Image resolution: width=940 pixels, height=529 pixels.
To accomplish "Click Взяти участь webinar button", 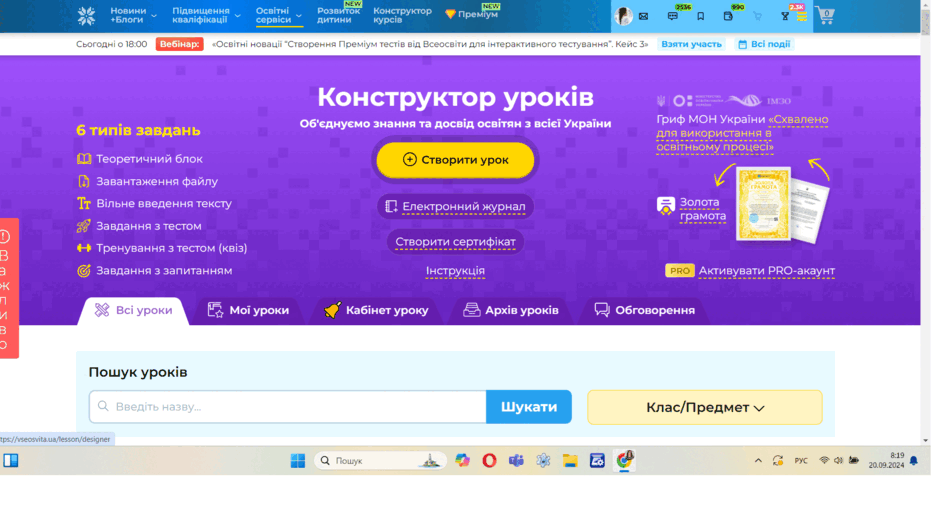I will [691, 44].
